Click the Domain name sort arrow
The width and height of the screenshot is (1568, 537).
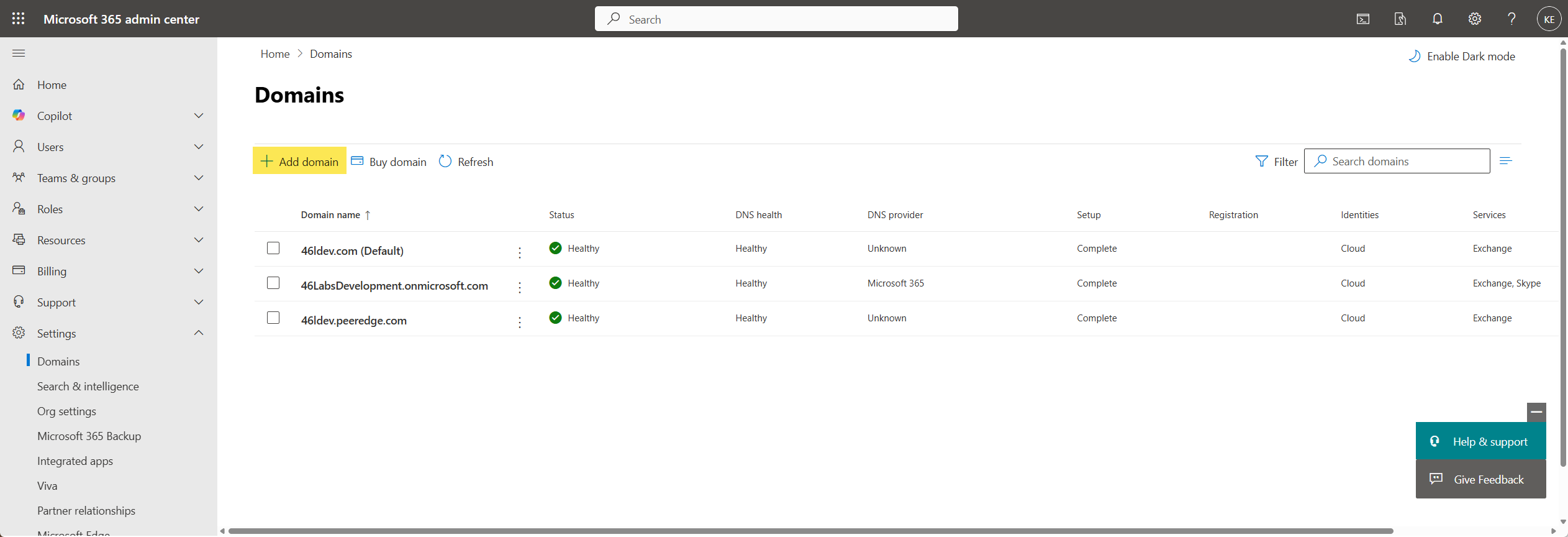(368, 215)
